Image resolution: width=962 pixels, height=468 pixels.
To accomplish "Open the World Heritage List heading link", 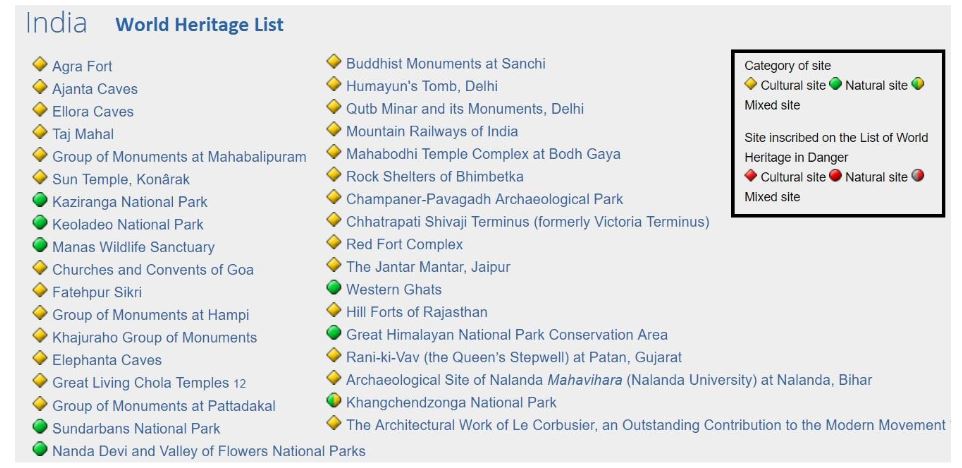I will 199,25.
